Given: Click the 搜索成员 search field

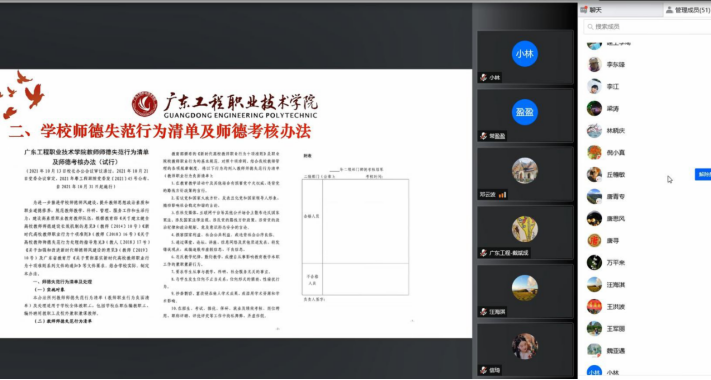Looking at the screenshot, I should point(647,27).
